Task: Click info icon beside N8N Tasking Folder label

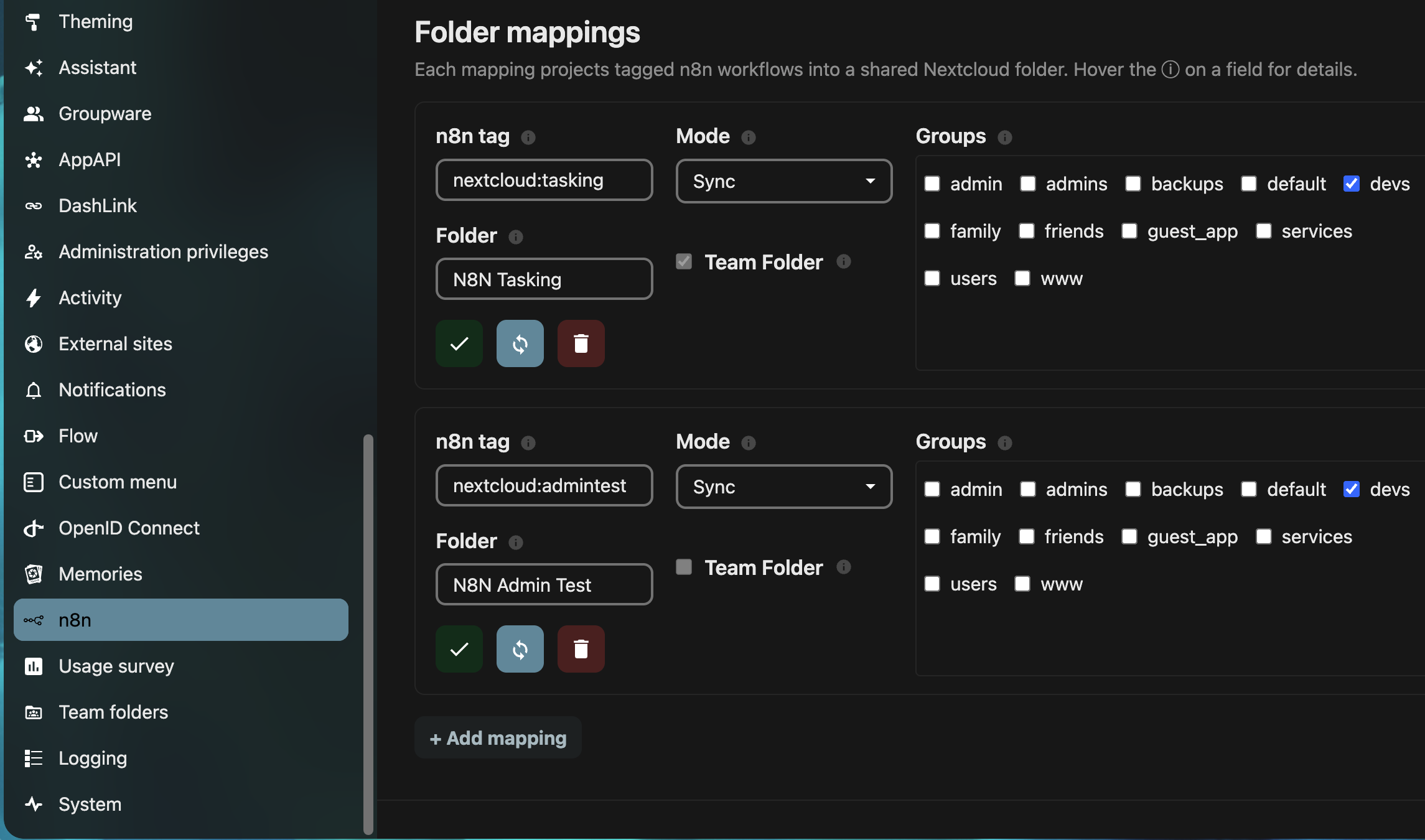Action: point(516,236)
